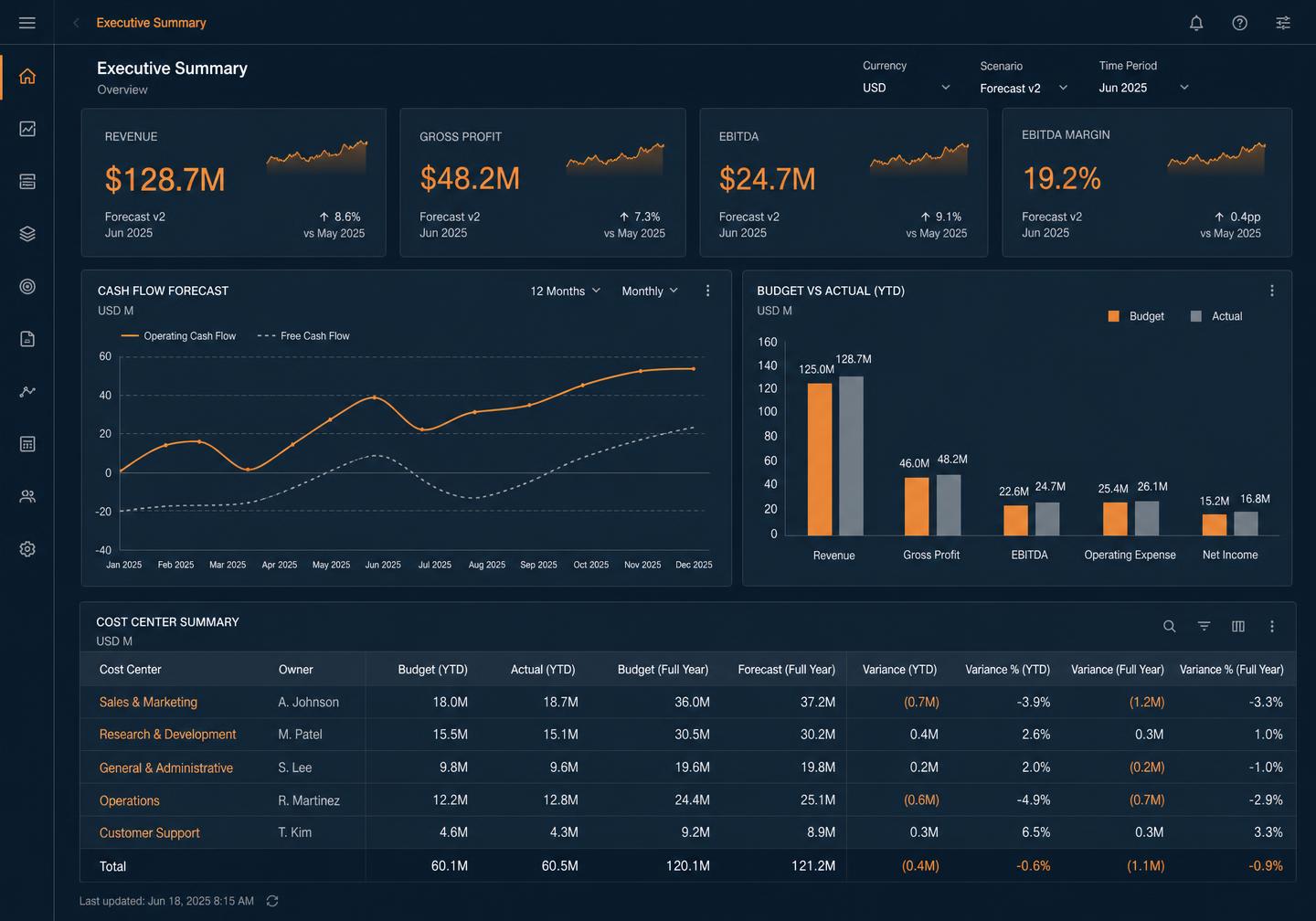Sort by Variance (Full Year) column header
1316x921 pixels.
[x=1117, y=670]
